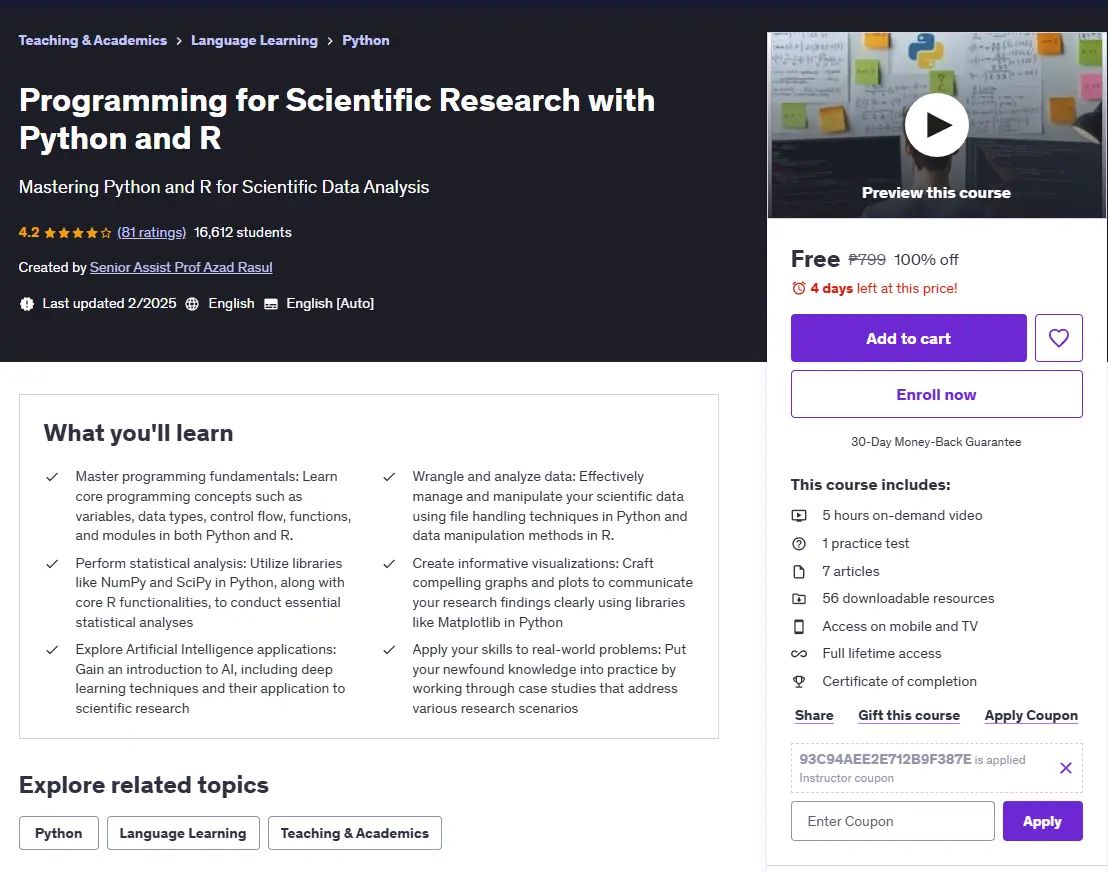The height and width of the screenshot is (872, 1108).
Task: Click Add to cart button
Action: [909, 338]
